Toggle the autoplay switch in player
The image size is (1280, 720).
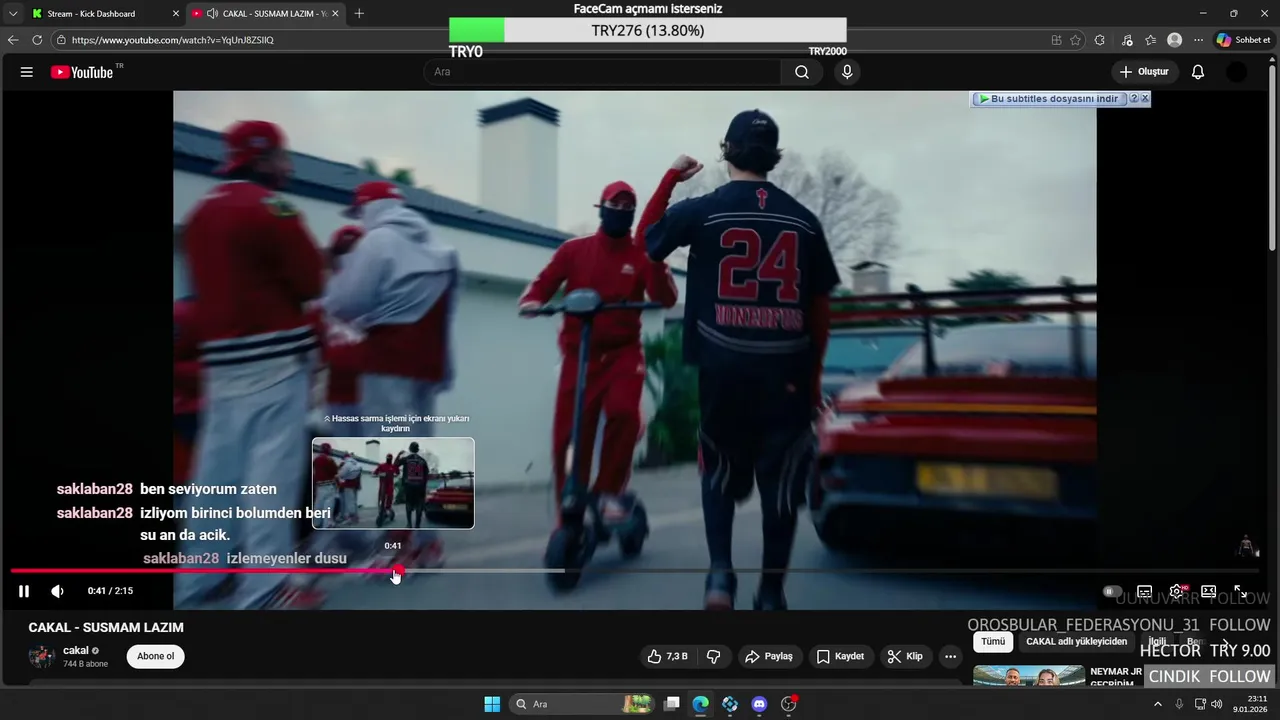click(1112, 591)
